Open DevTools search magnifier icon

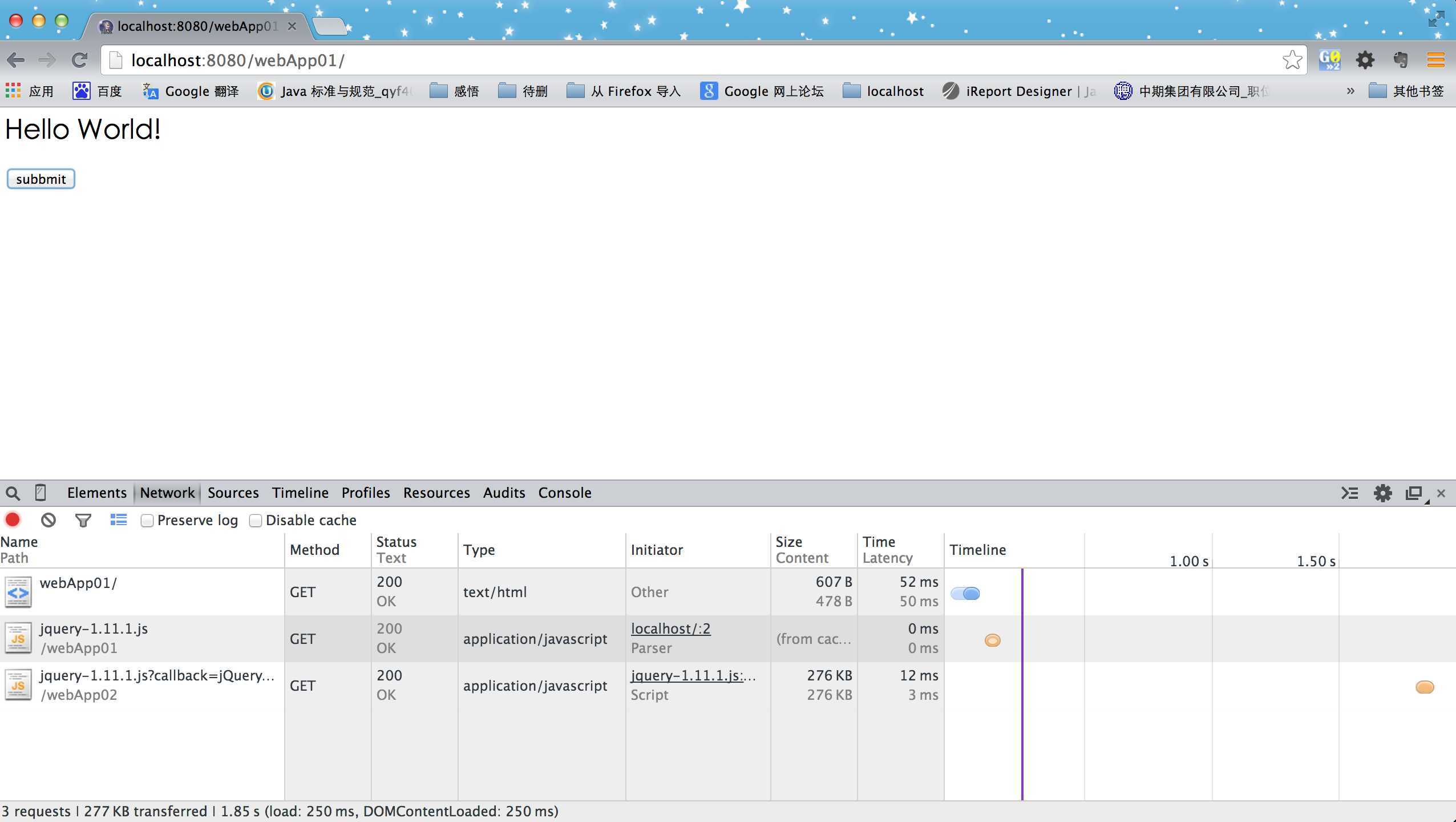13,493
